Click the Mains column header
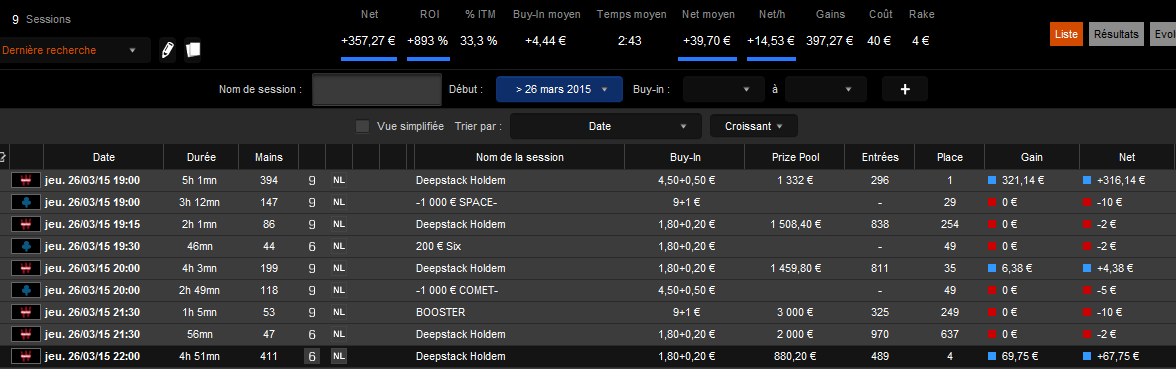 (268, 158)
